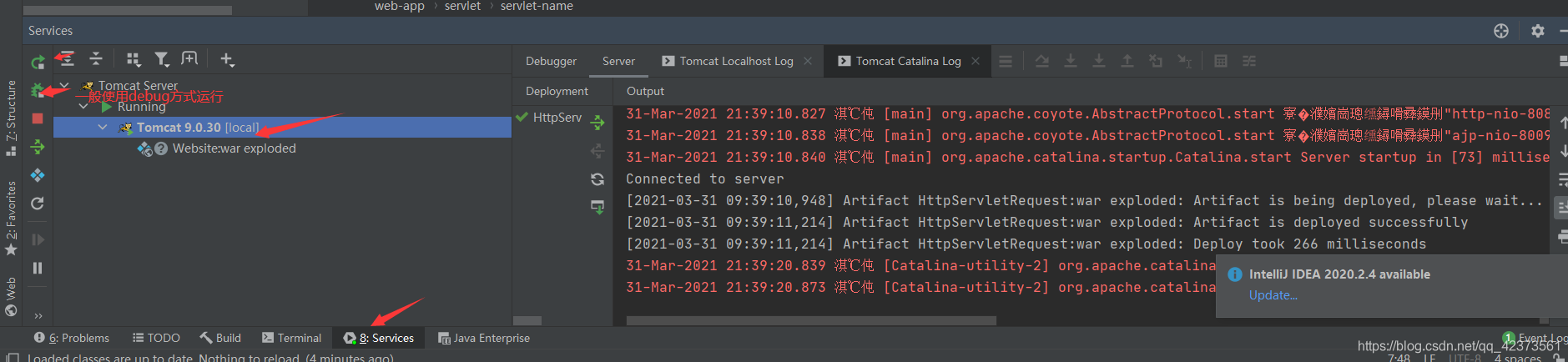Click the Evaluate Expression calculator icon
1568x362 pixels.
1221,61
